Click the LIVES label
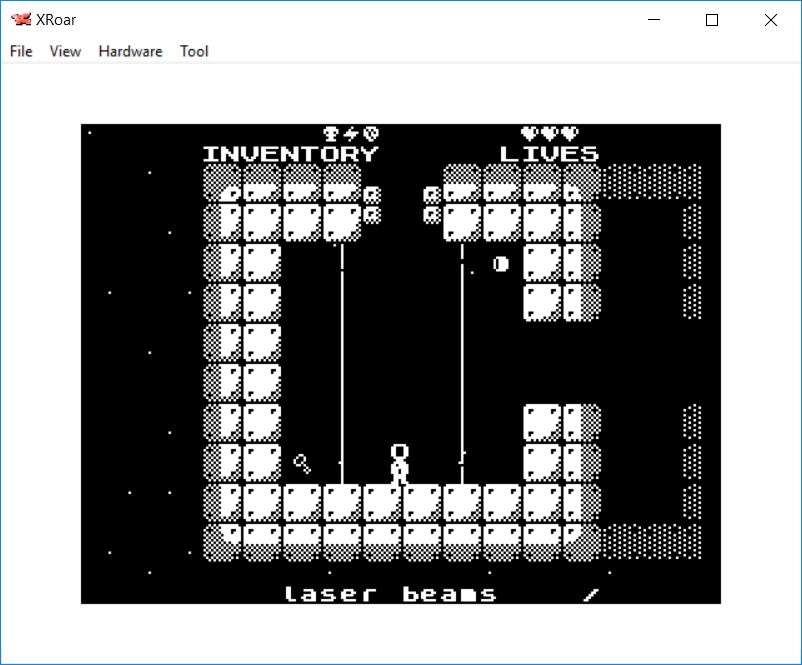The height and width of the screenshot is (665, 802). click(x=549, y=154)
